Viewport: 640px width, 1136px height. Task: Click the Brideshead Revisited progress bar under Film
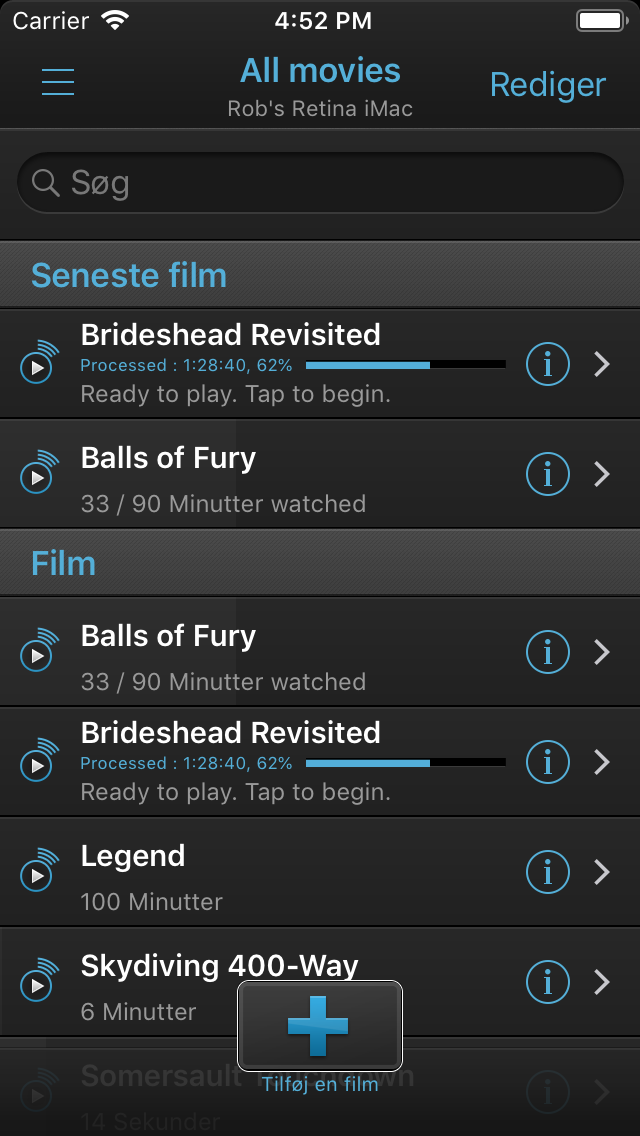(405, 763)
